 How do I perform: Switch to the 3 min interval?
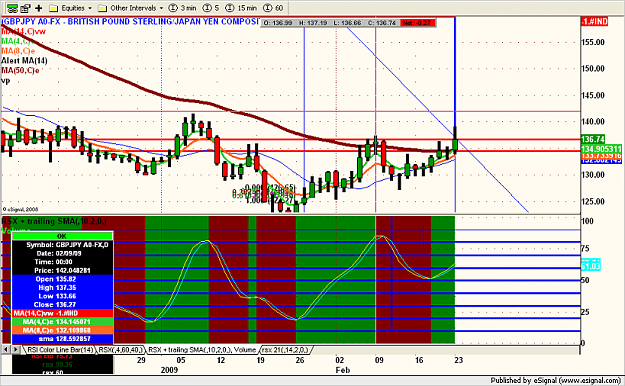click(x=183, y=8)
